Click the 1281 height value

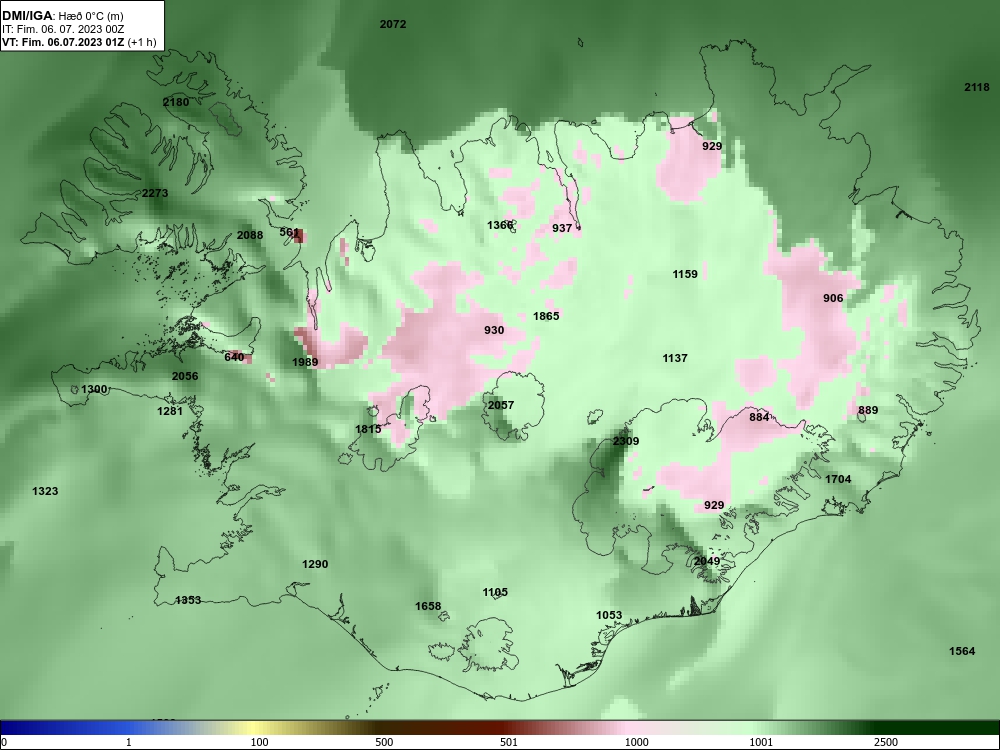click(170, 411)
